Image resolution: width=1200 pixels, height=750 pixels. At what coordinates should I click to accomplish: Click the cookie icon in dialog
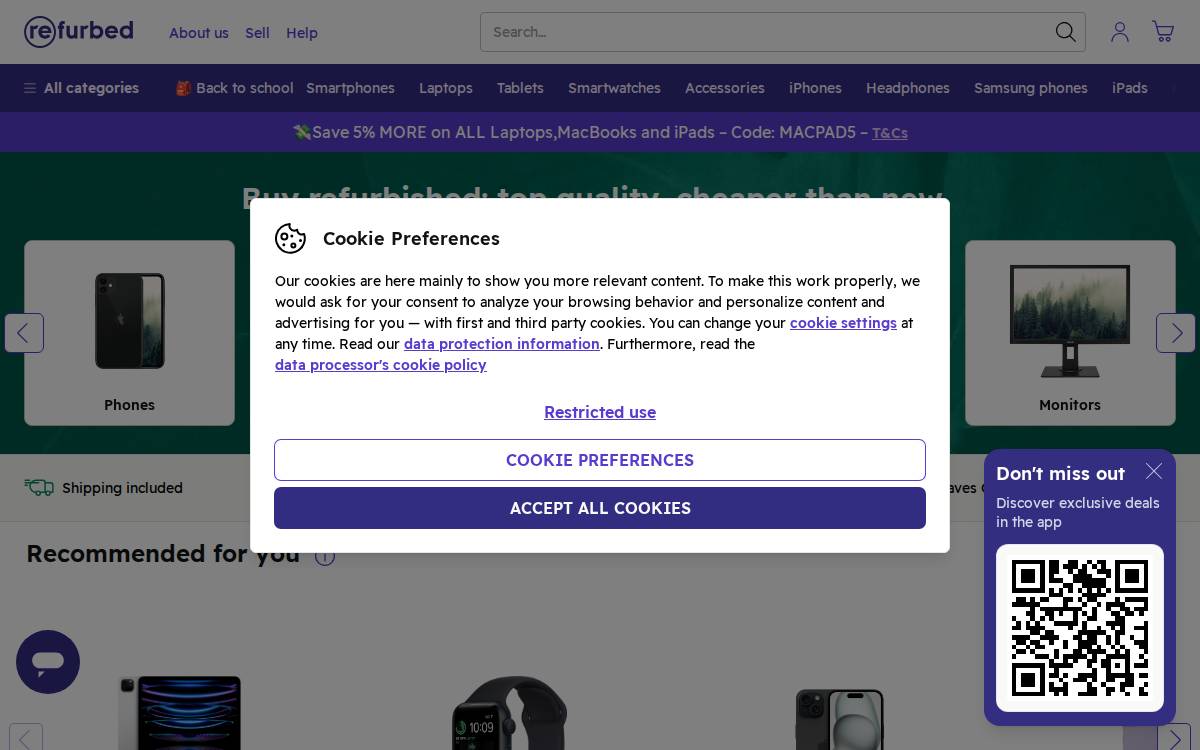[x=290, y=238]
